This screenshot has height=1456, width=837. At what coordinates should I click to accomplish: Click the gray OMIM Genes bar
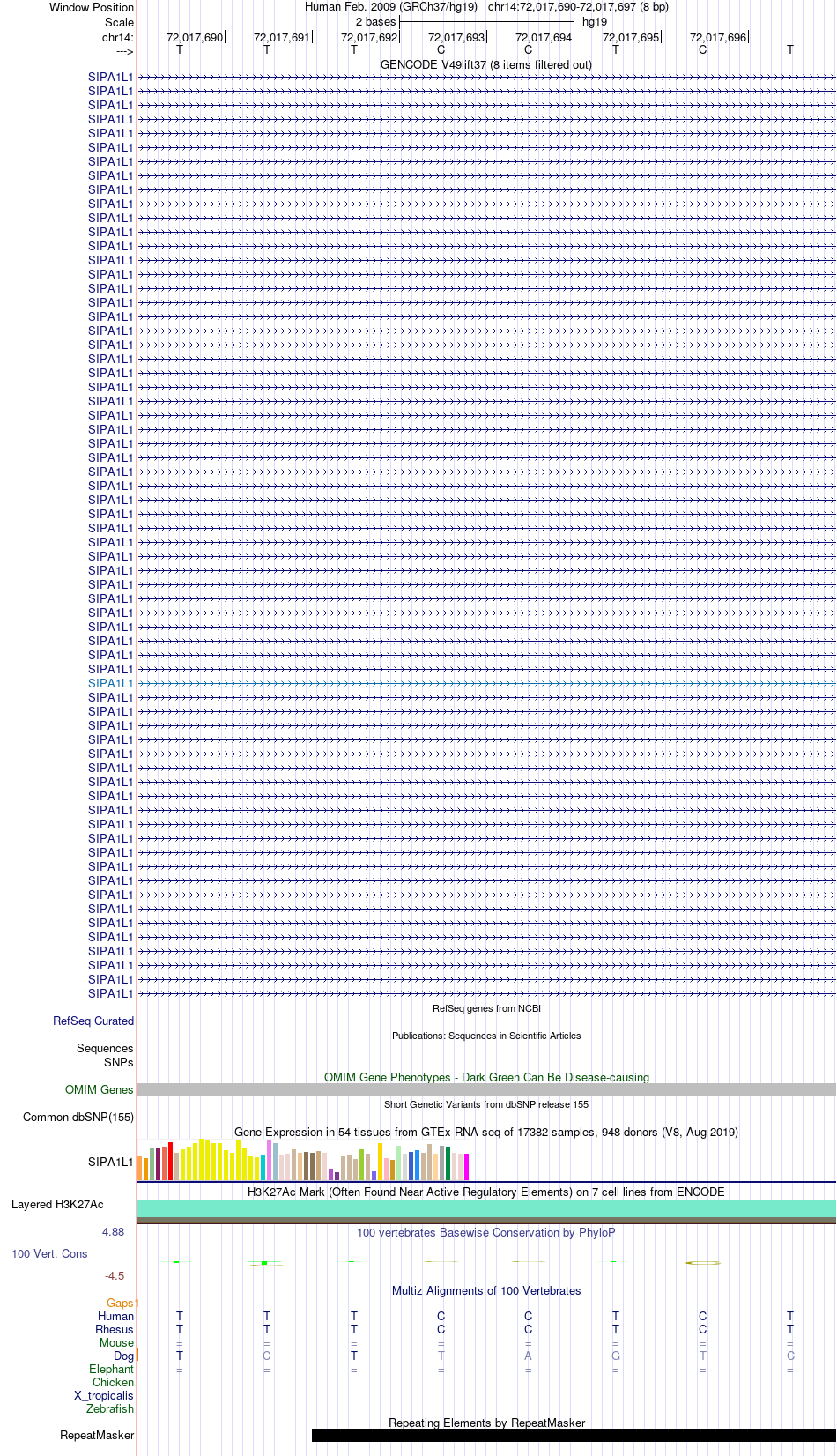(486, 1089)
